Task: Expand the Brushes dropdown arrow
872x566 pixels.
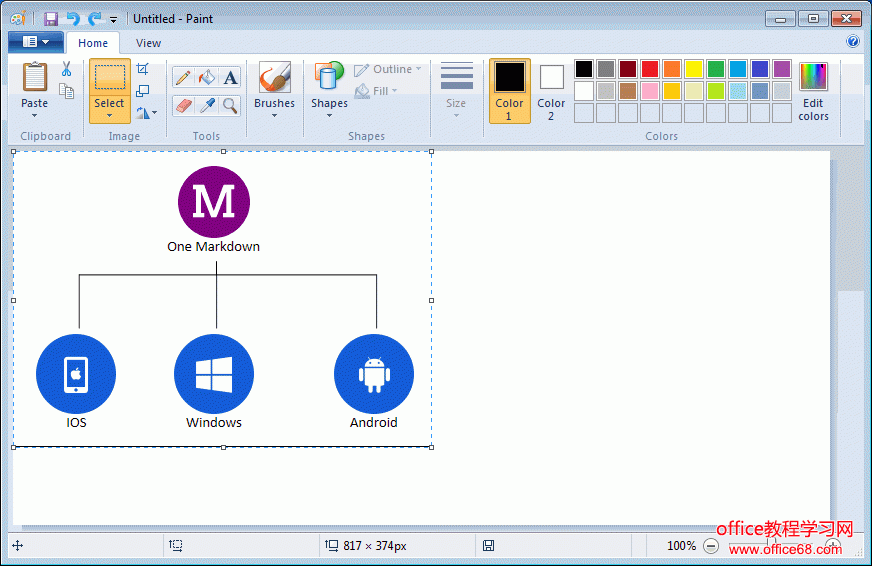Action: tap(274, 116)
